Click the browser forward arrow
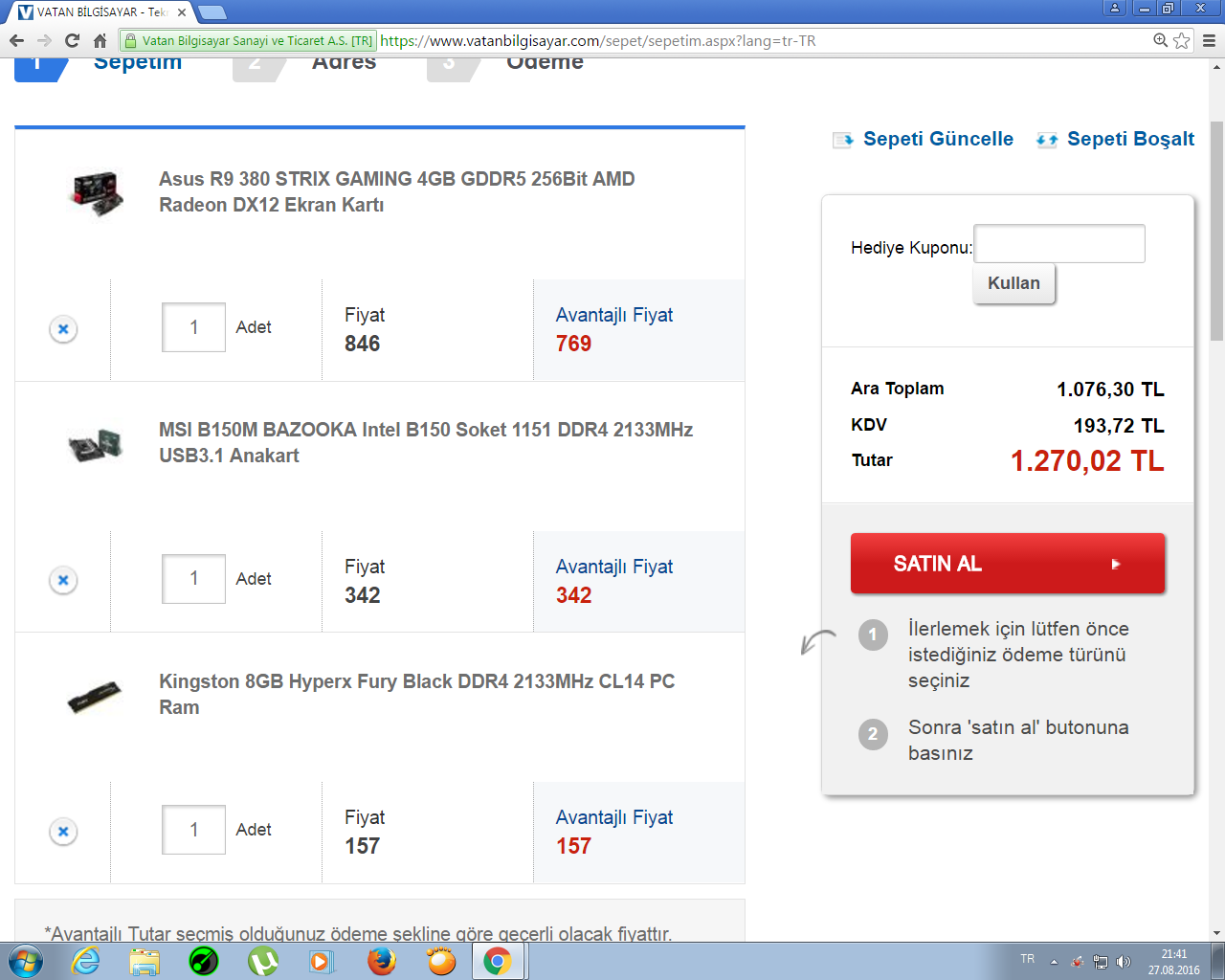This screenshot has height=980, width=1225. 44,40
